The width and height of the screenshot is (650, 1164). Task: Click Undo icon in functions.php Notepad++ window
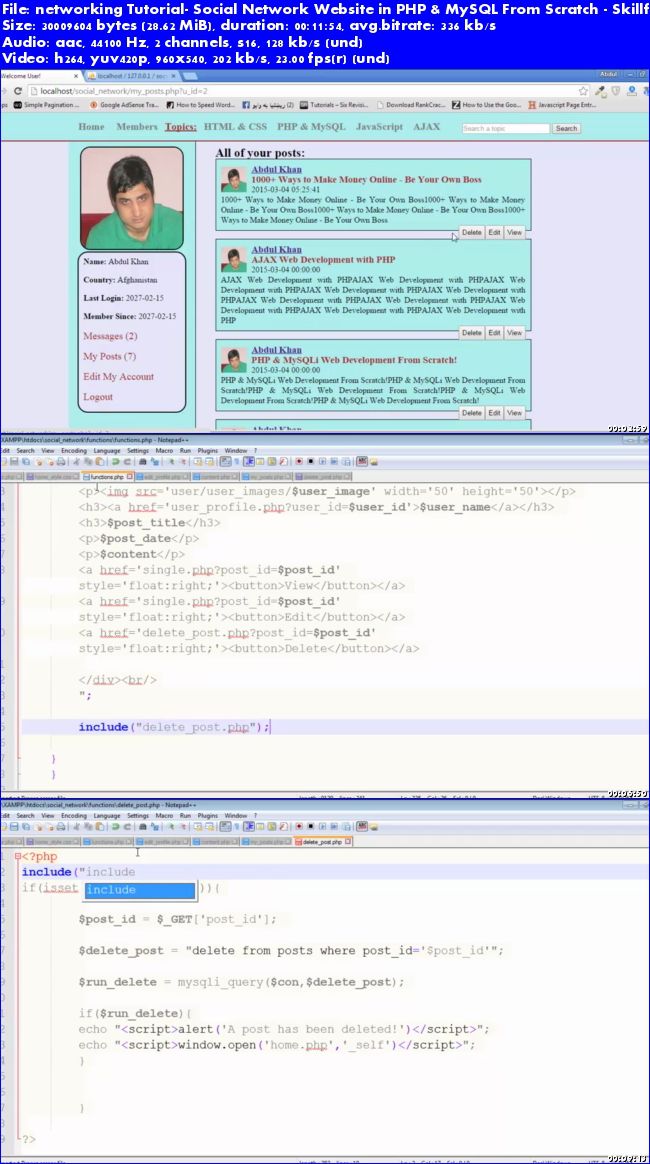[114, 461]
